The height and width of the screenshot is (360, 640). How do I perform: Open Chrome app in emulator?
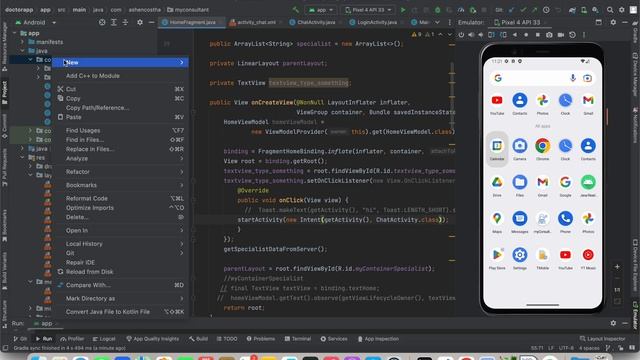pyautogui.click(x=542, y=149)
